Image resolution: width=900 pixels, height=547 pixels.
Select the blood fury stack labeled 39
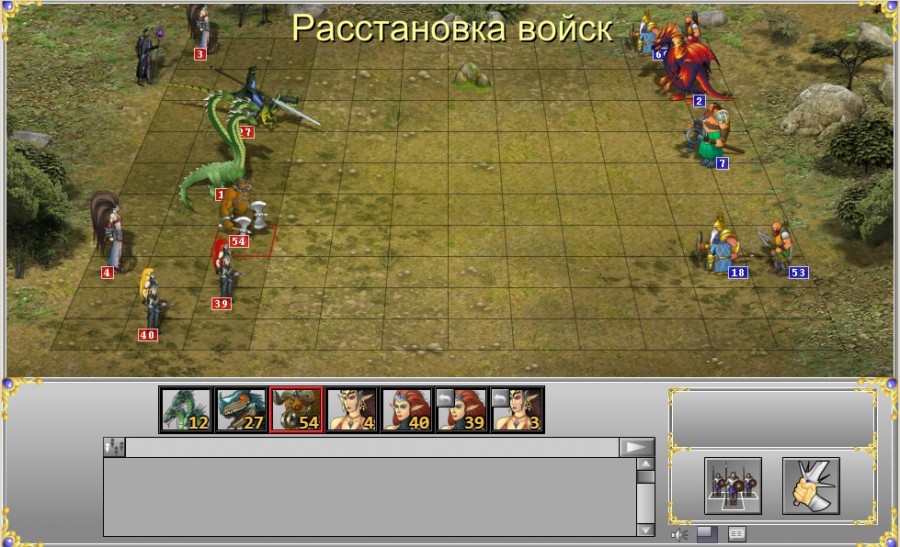pos(224,274)
